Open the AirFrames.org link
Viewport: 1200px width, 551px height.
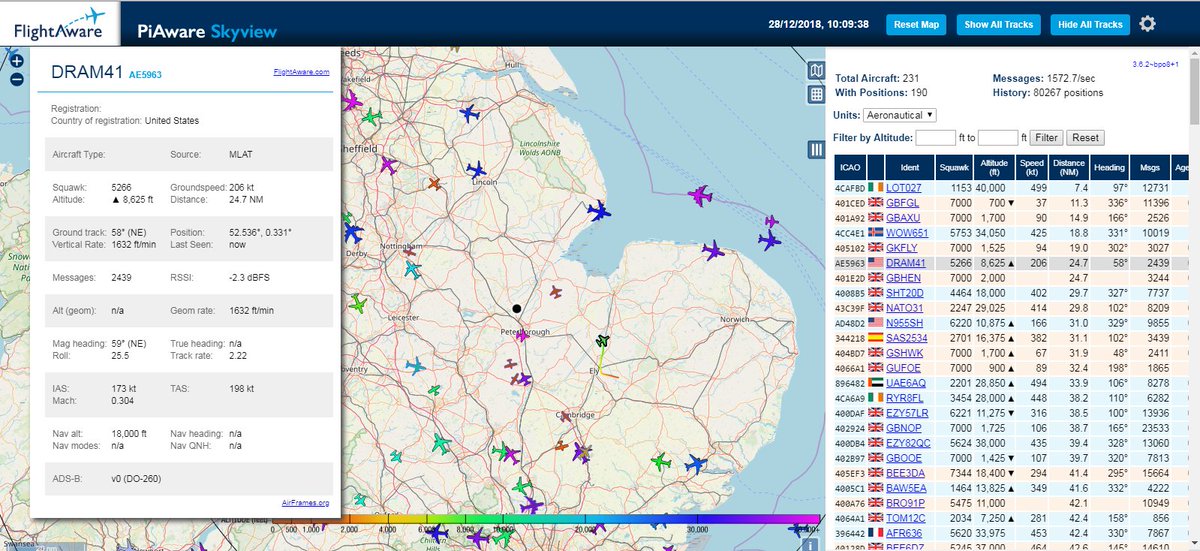306,502
